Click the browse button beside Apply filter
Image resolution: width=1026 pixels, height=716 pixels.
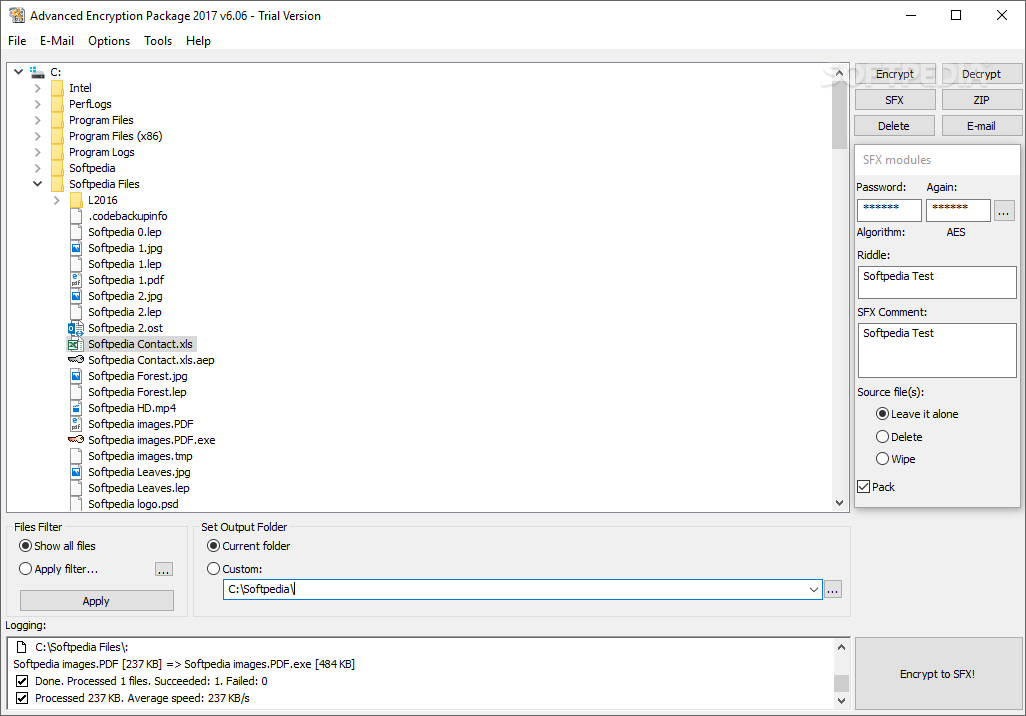[x=164, y=569]
